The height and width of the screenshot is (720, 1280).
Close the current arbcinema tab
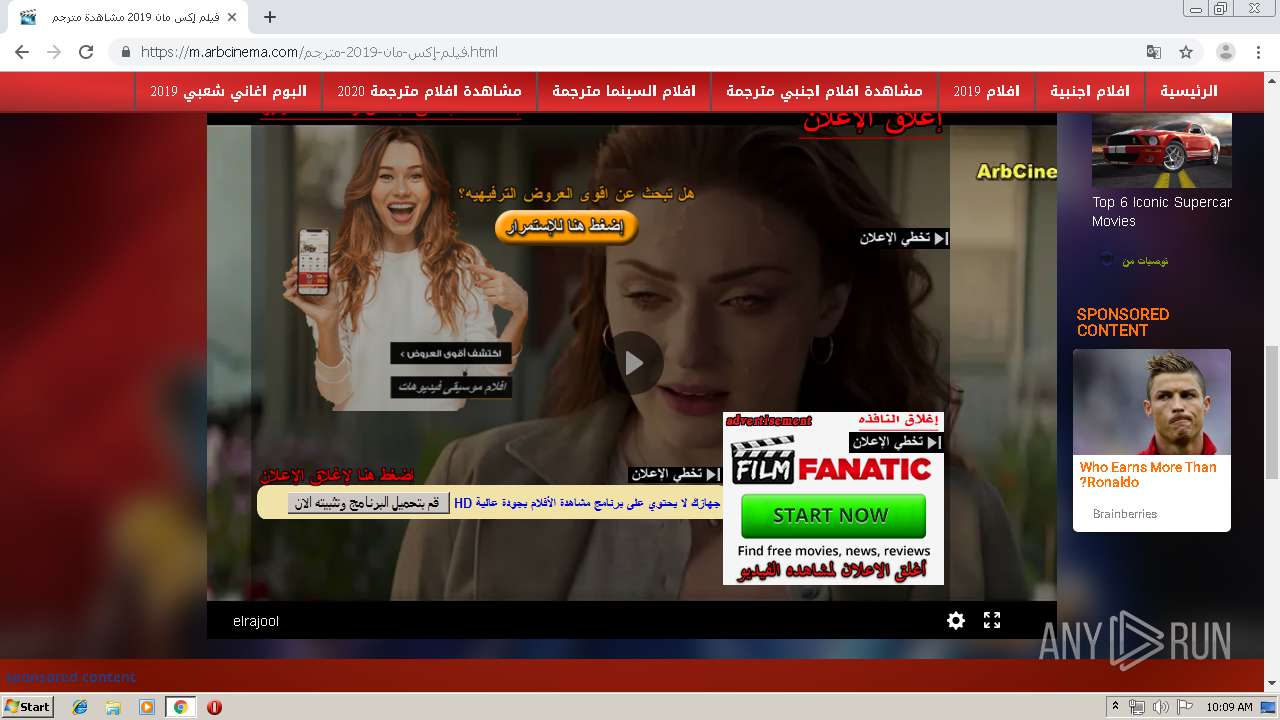[x=232, y=17]
